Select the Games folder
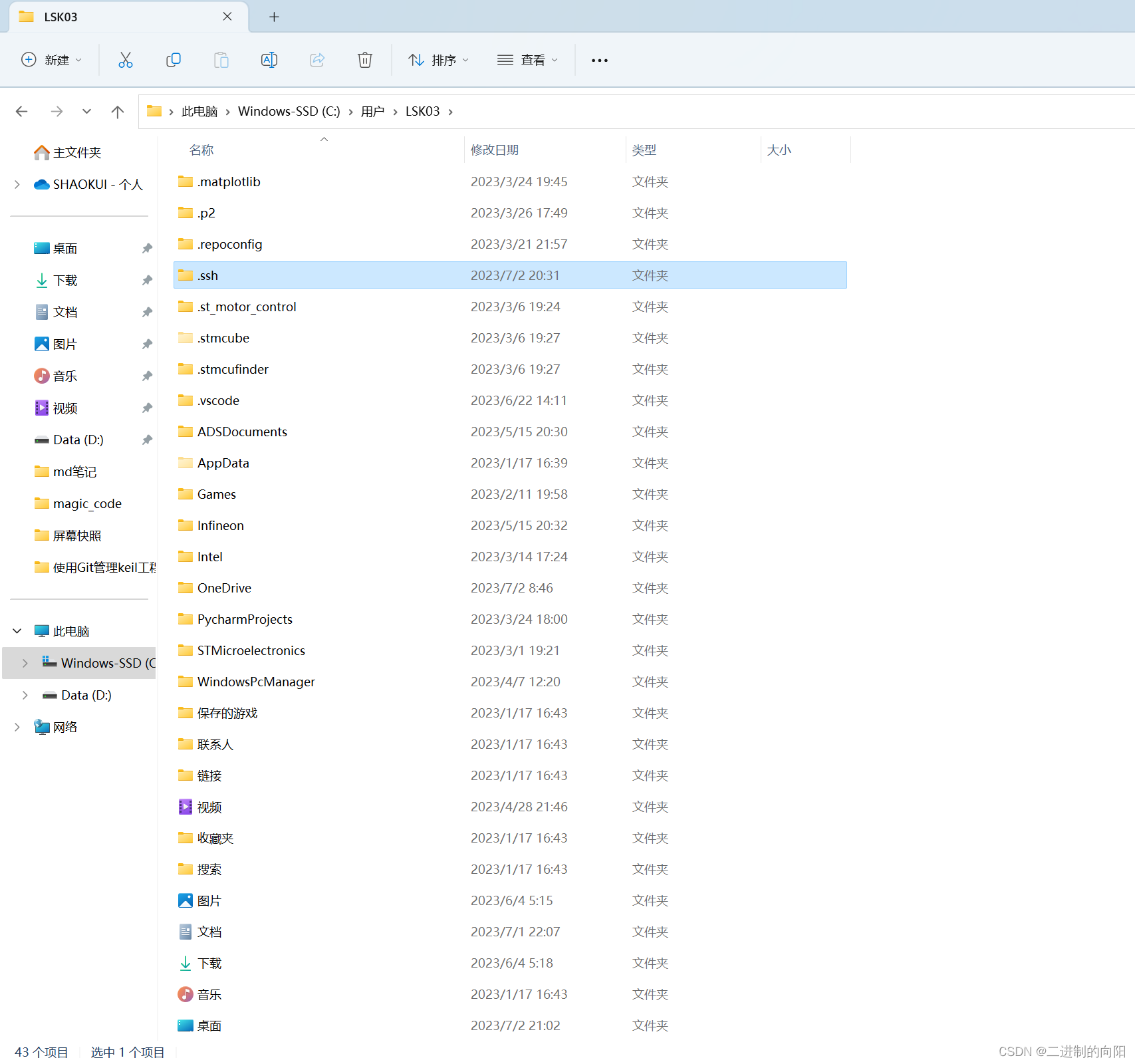Screen dimensions: 1135x1064 pyautogui.click(x=510, y=494)
